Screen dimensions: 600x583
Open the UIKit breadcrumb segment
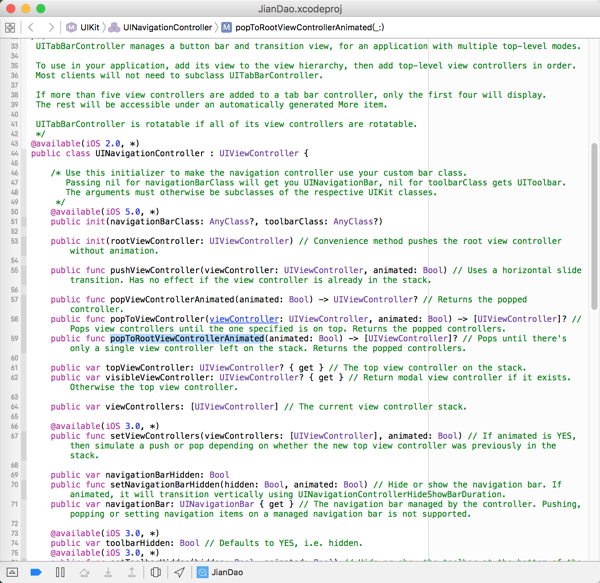click(x=90, y=28)
